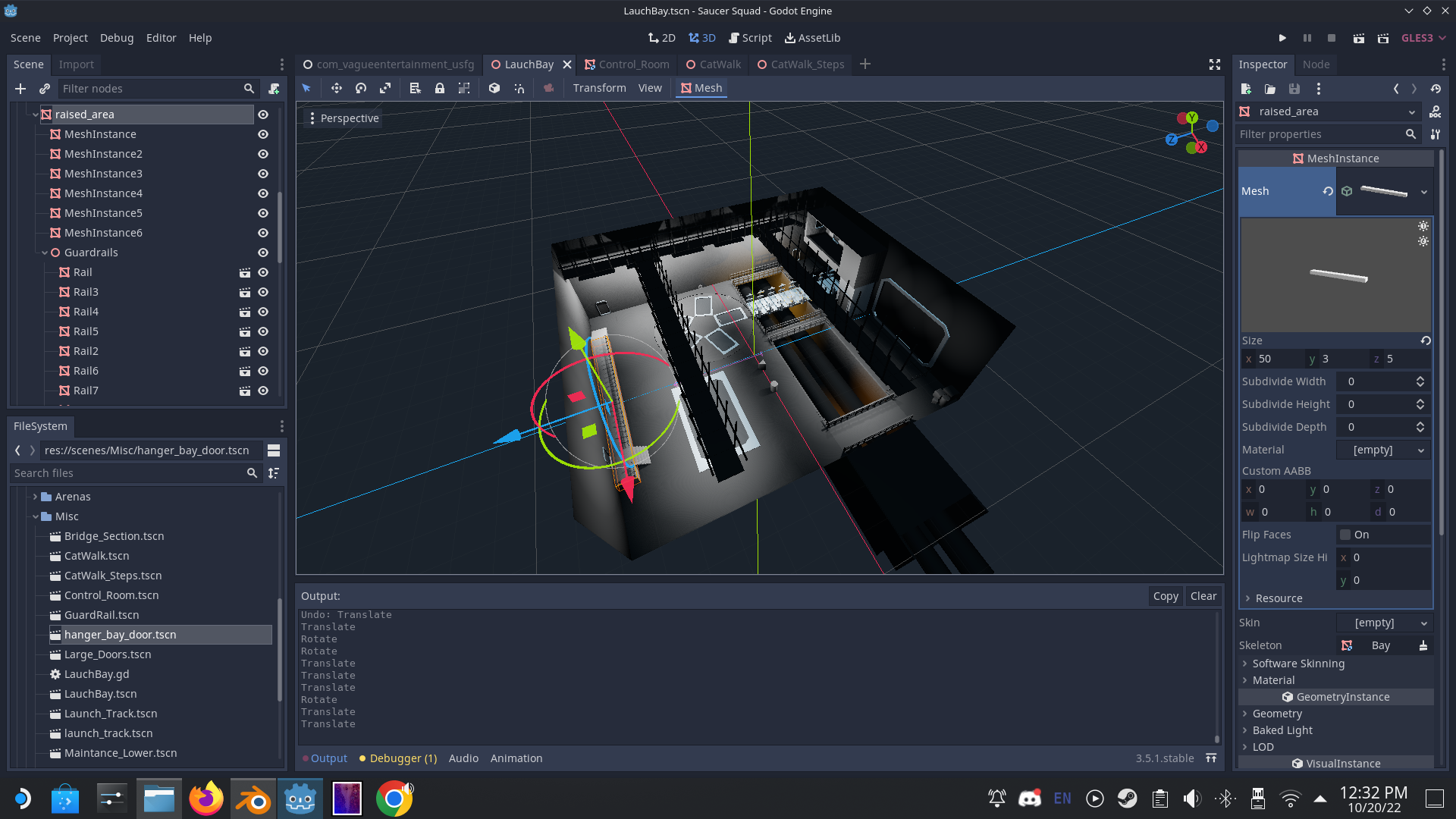Clear the output log
The height and width of the screenshot is (819, 1456).
(1203, 596)
